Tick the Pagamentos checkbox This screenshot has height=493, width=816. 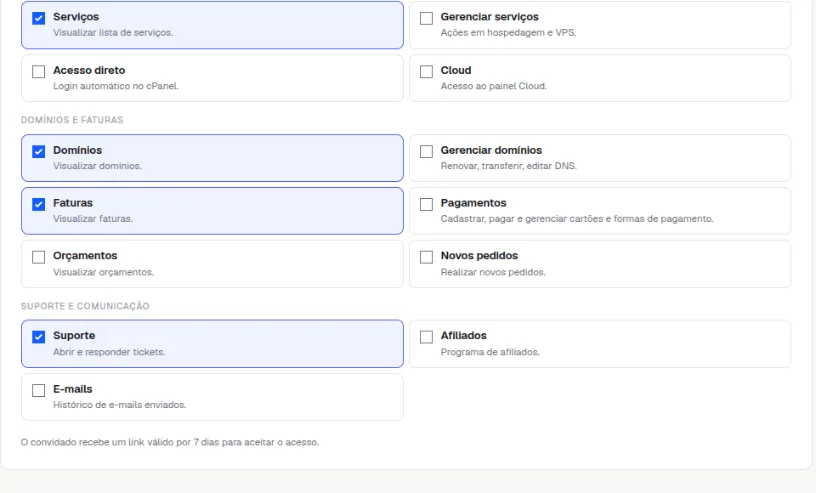(426, 204)
